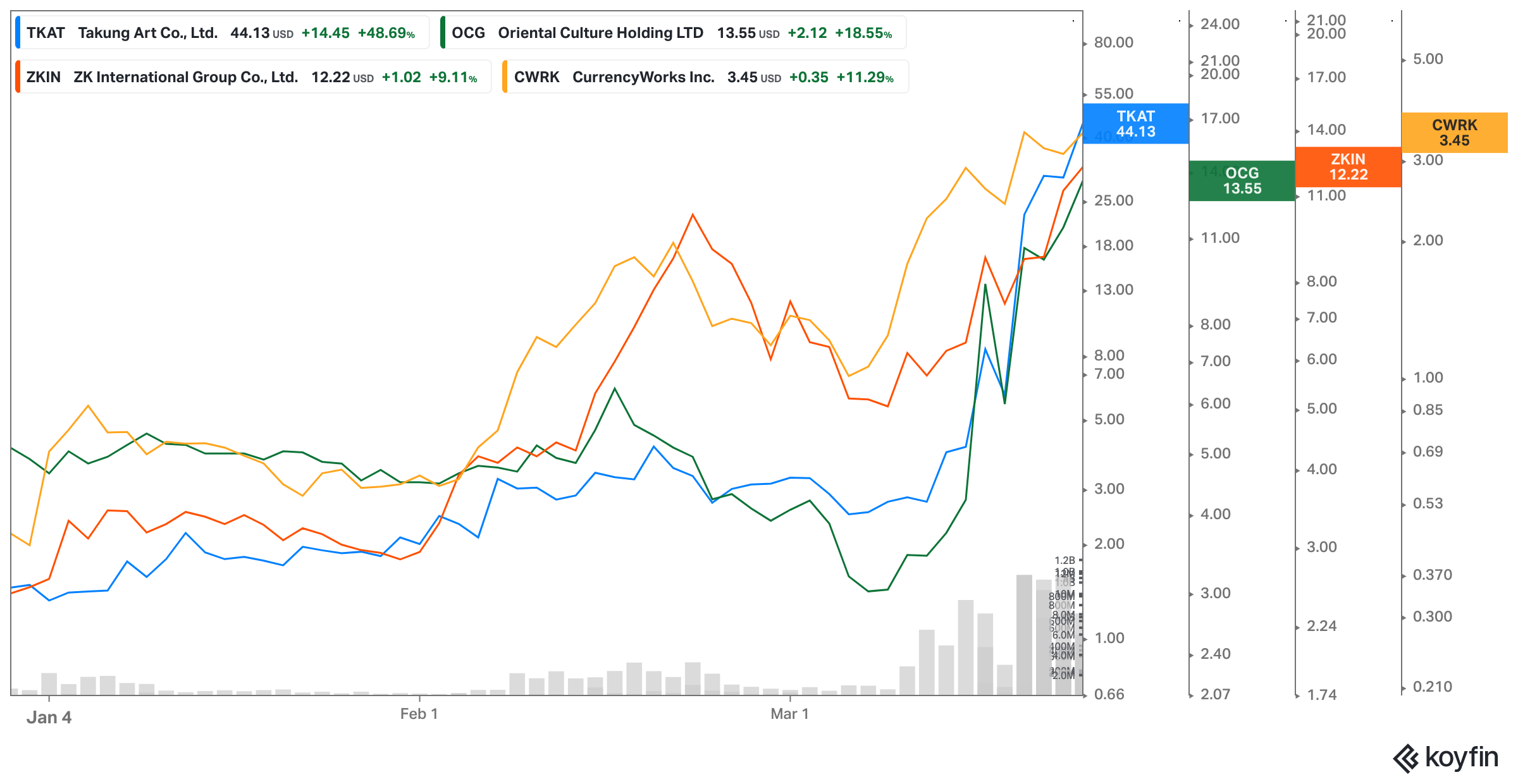Click the tallest volume bar in March
This screenshot has height=784, width=1518.
[1024, 635]
